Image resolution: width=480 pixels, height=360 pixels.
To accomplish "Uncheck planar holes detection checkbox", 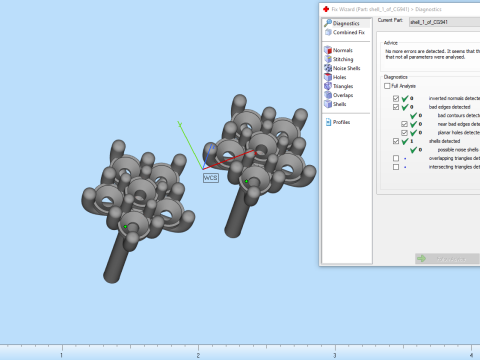I will click(x=404, y=133).
